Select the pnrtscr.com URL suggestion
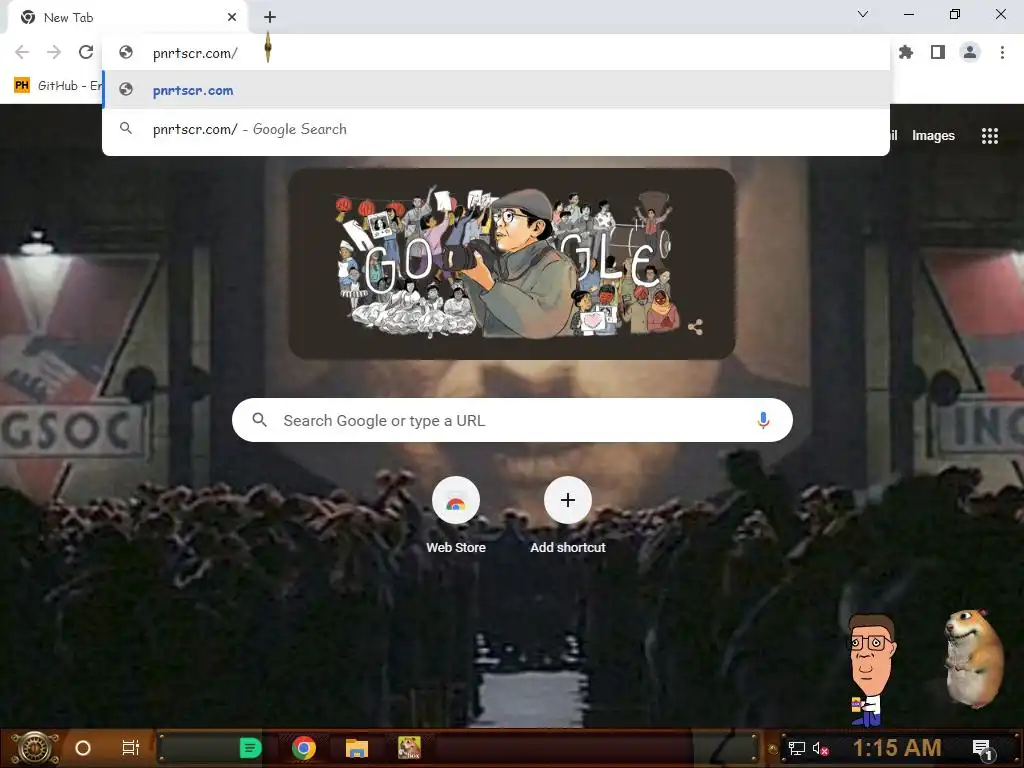1024x768 pixels. tap(496, 90)
